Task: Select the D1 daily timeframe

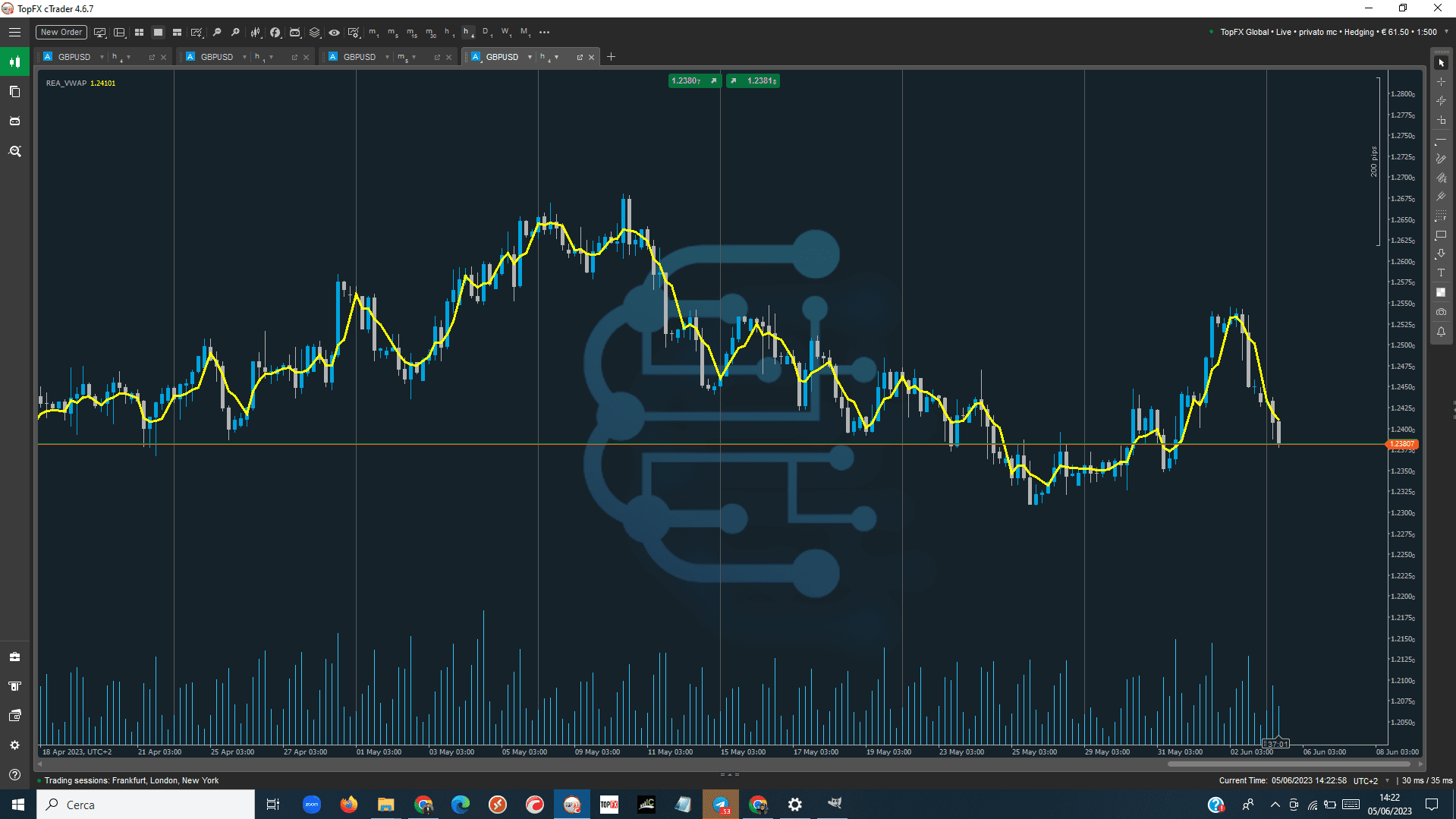Action: pyautogui.click(x=487, y=32)
